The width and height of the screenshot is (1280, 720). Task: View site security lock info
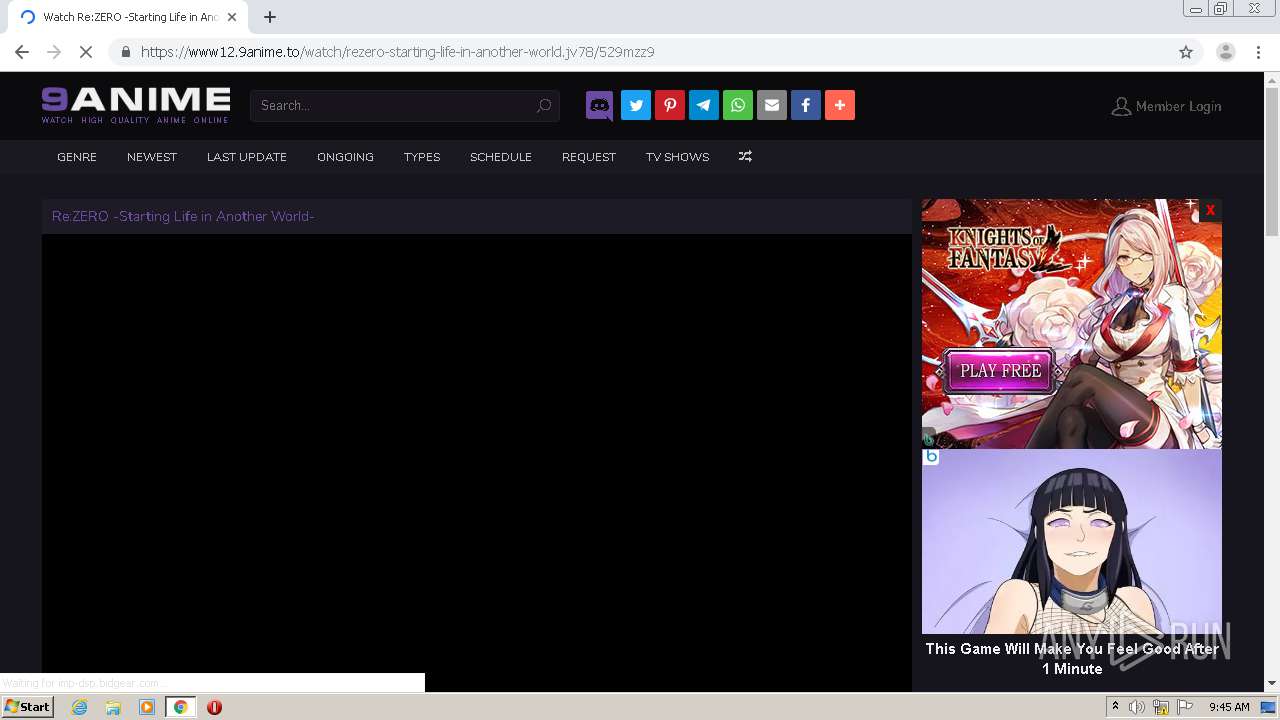tap(126, 52)
